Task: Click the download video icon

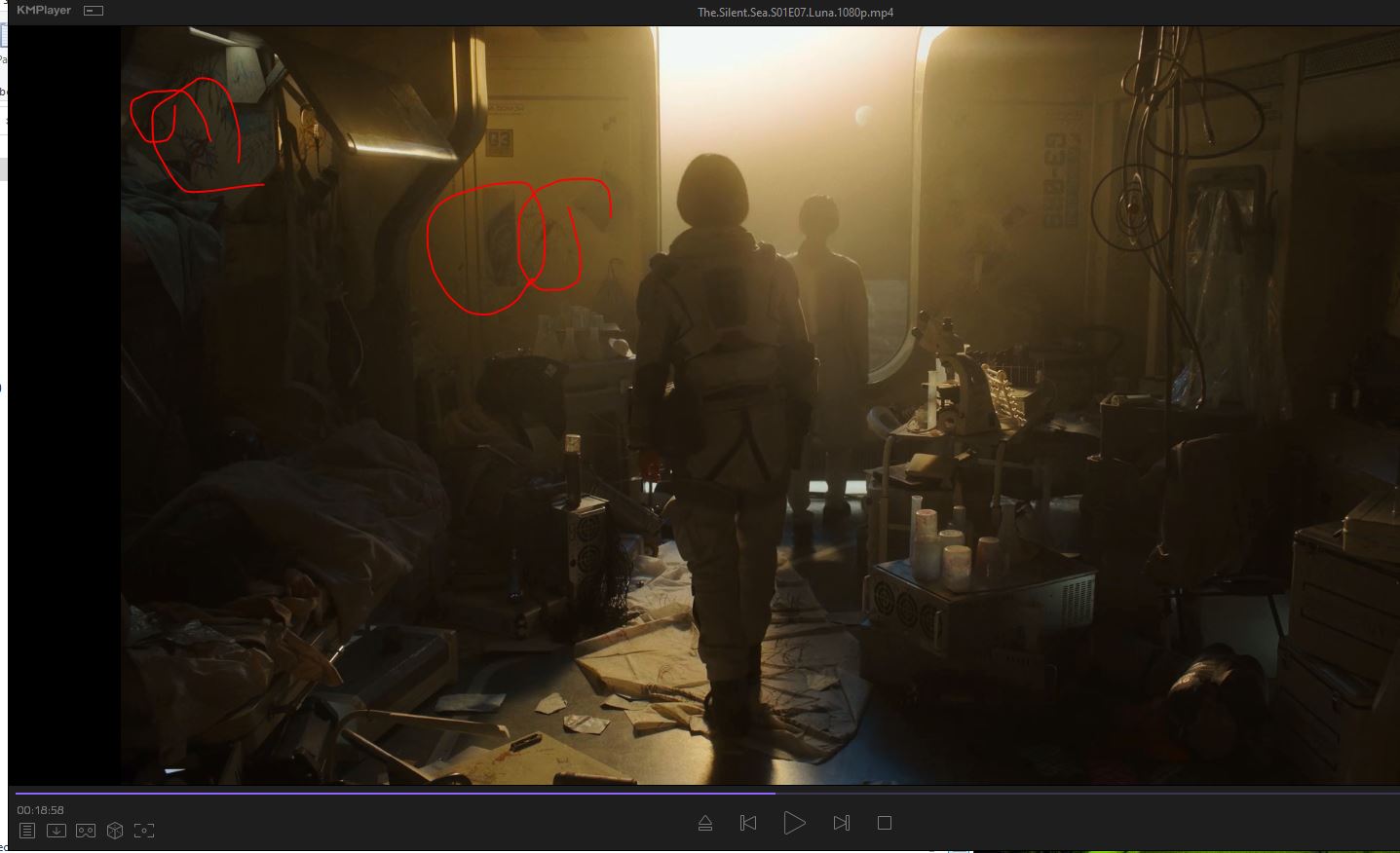Action: [x=57, y=831]
